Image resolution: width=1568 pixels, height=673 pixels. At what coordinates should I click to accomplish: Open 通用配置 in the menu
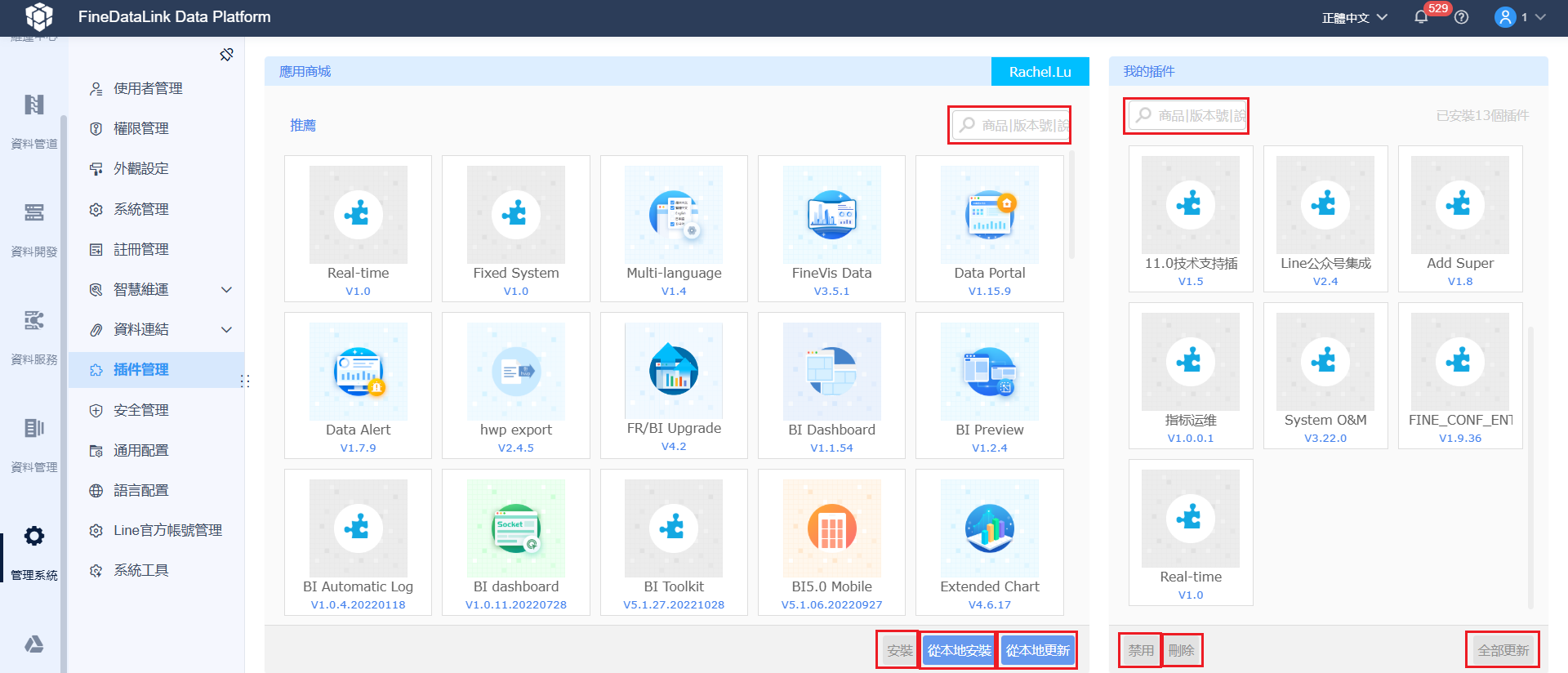pos(156,450)
